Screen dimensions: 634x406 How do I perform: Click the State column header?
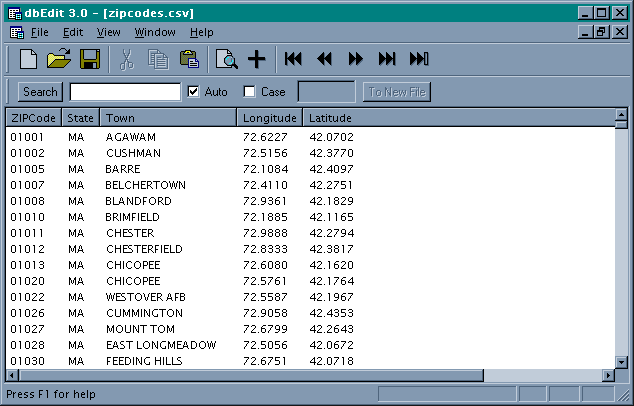80,118
